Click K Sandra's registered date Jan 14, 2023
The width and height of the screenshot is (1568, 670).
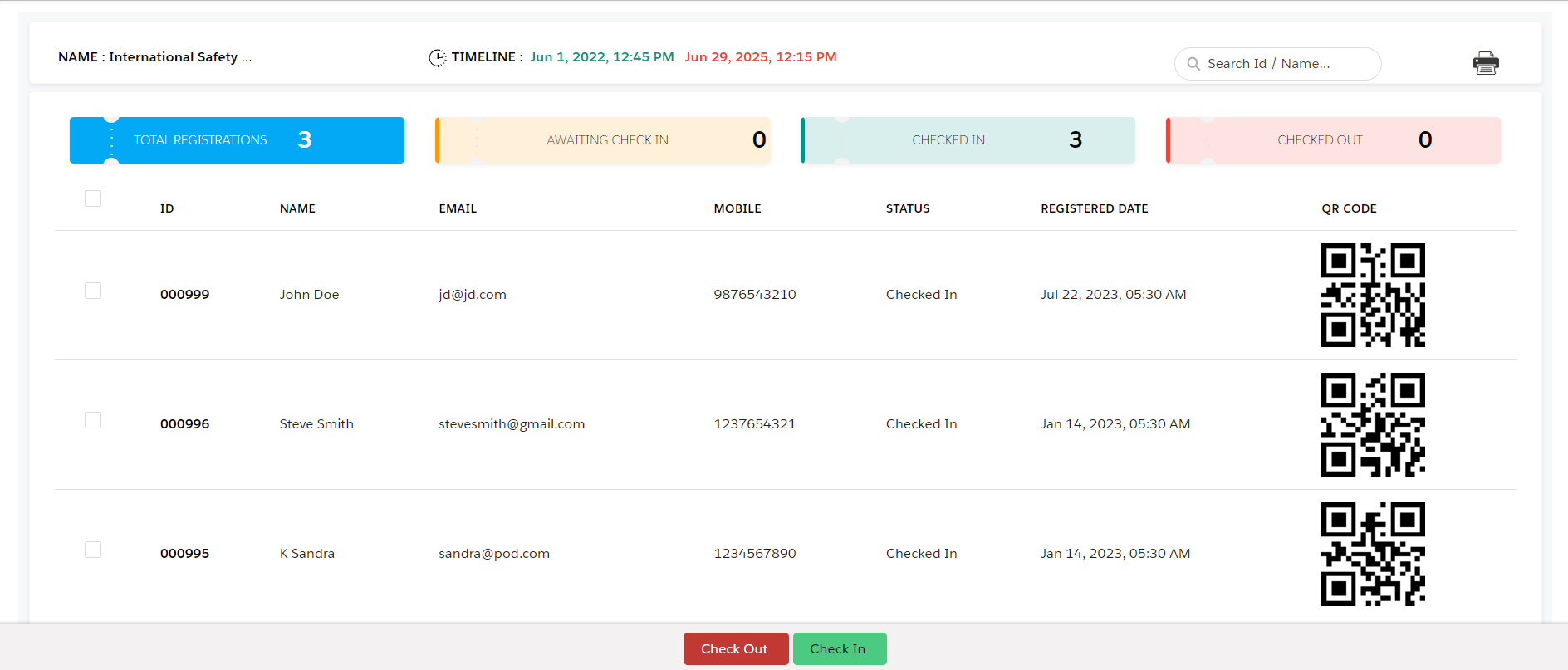tap(1115, 554)
